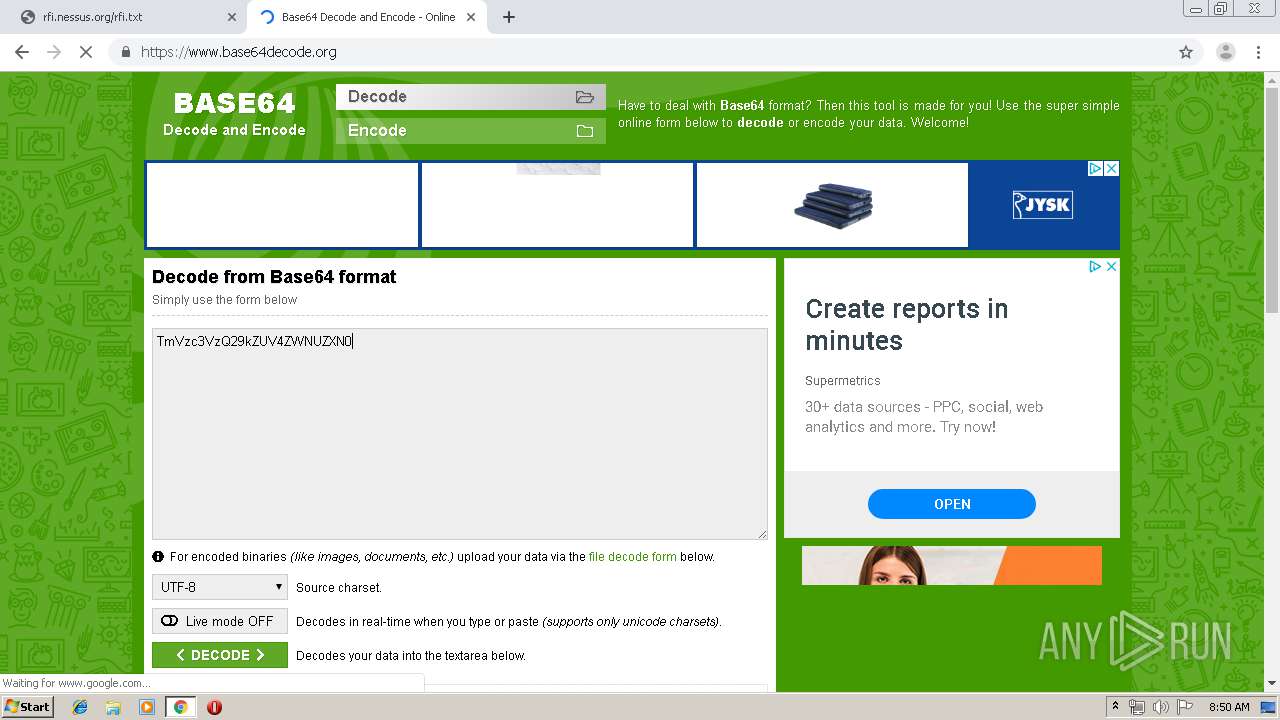
Task: Show hidden system tray icons
Action: click(x=1115, y=707)
